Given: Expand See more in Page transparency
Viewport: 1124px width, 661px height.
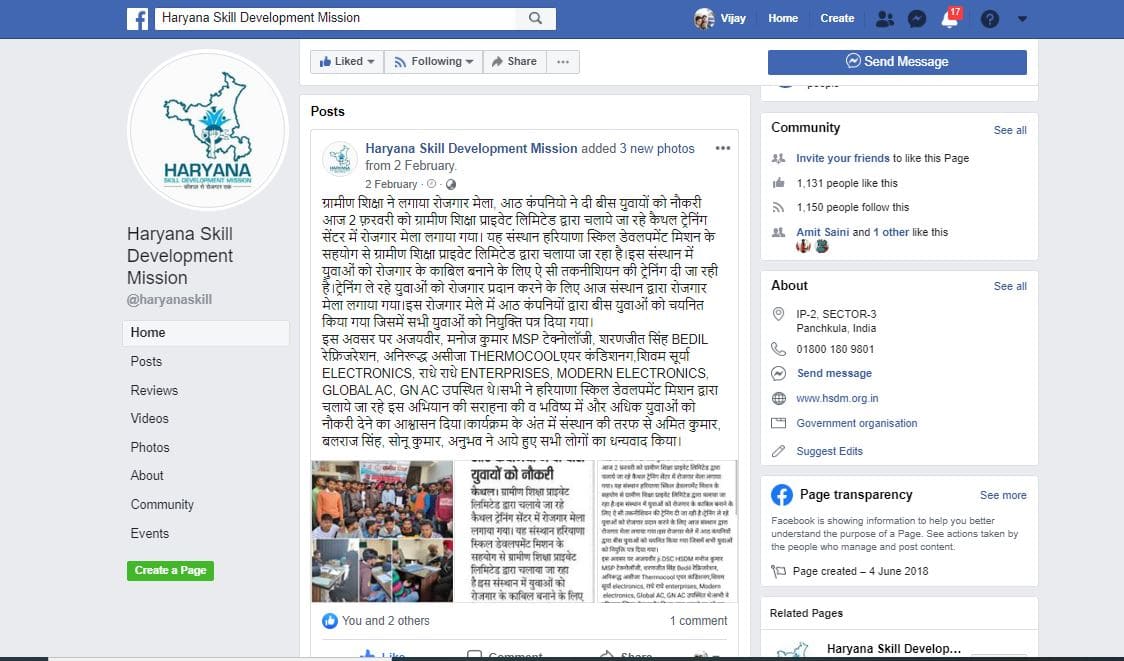Looking at the screenshot, I should coord(1003,495).
